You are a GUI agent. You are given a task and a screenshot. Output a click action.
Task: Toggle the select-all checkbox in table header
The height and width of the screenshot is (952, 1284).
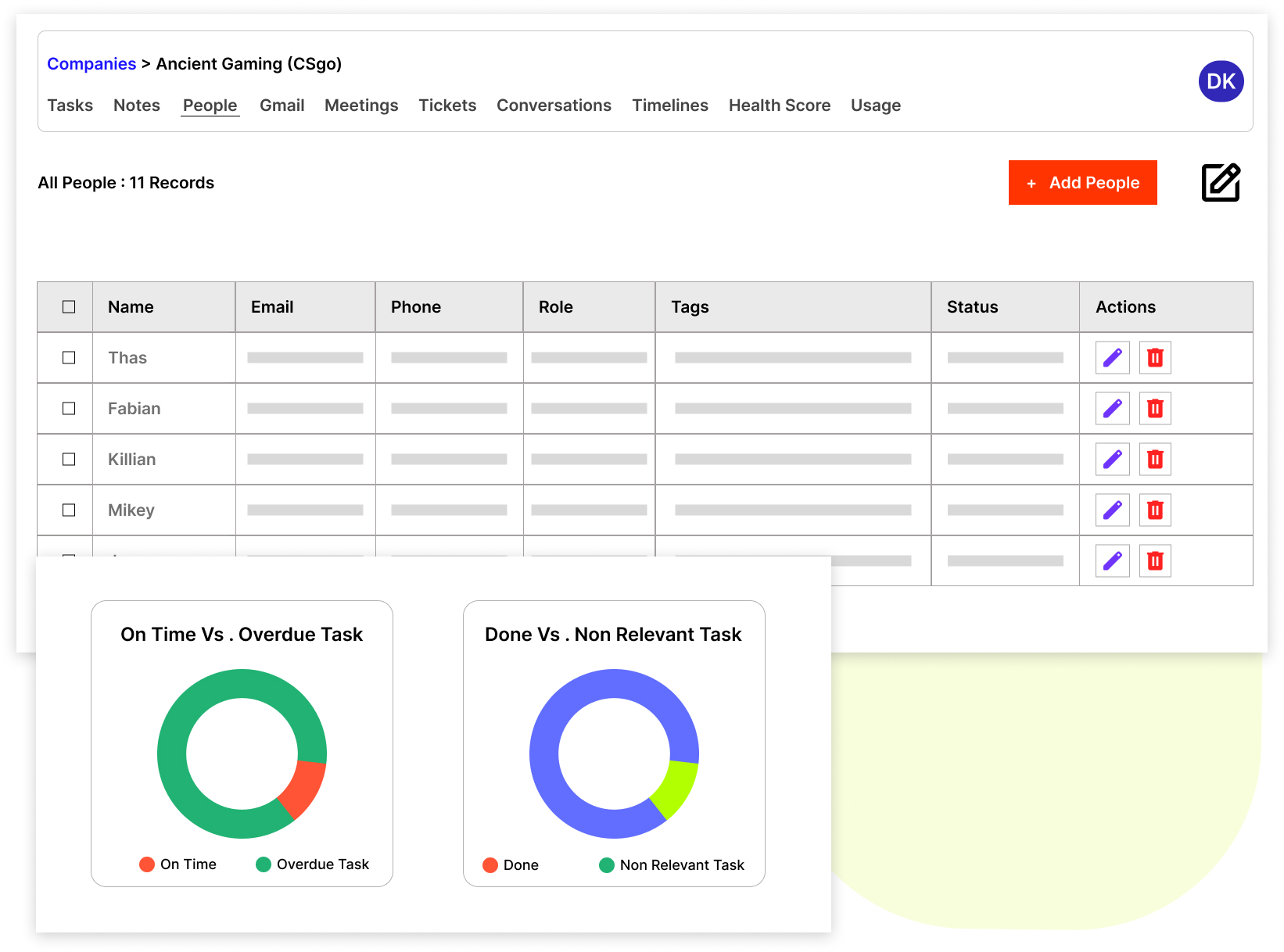point(69,307)
